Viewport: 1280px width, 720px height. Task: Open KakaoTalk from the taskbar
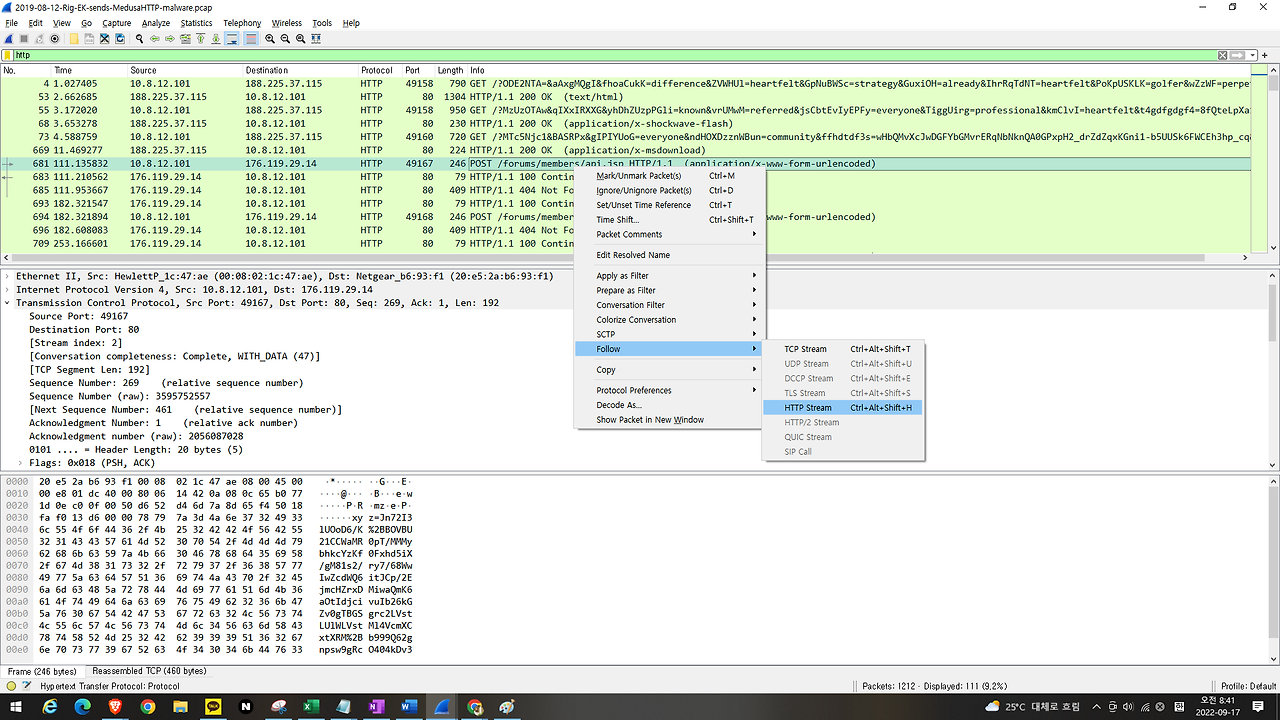[x=212, y=706]
